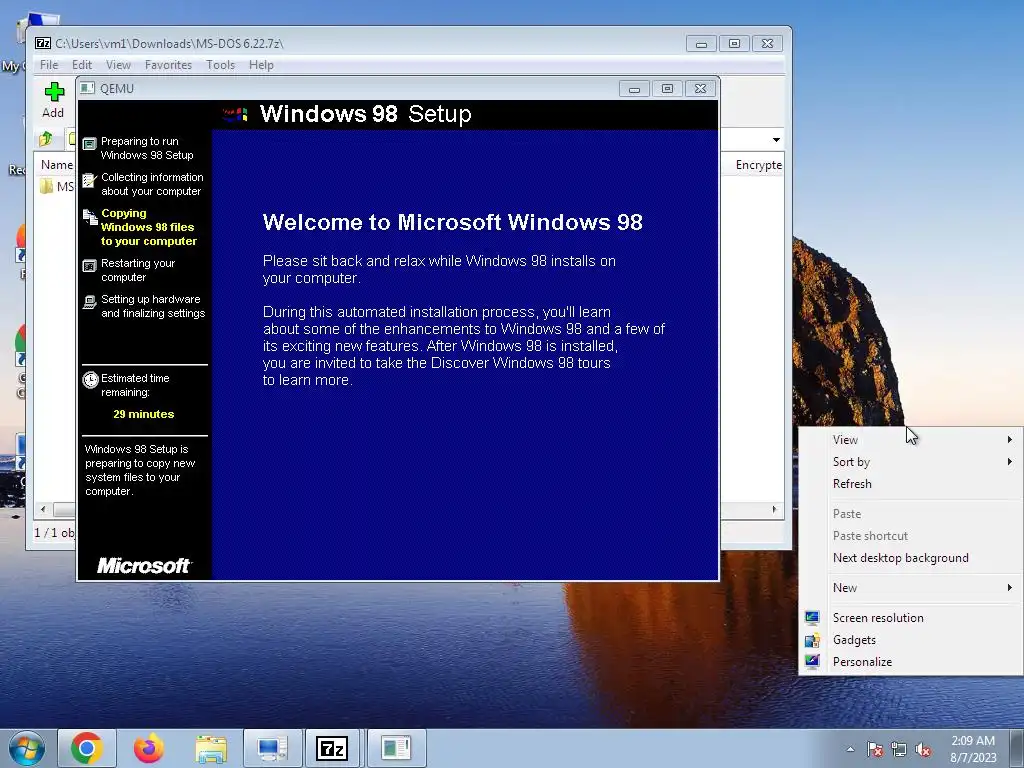
Task: Click the taskbar clock showing 2:09 AM
Action: (x=973, y=749)
